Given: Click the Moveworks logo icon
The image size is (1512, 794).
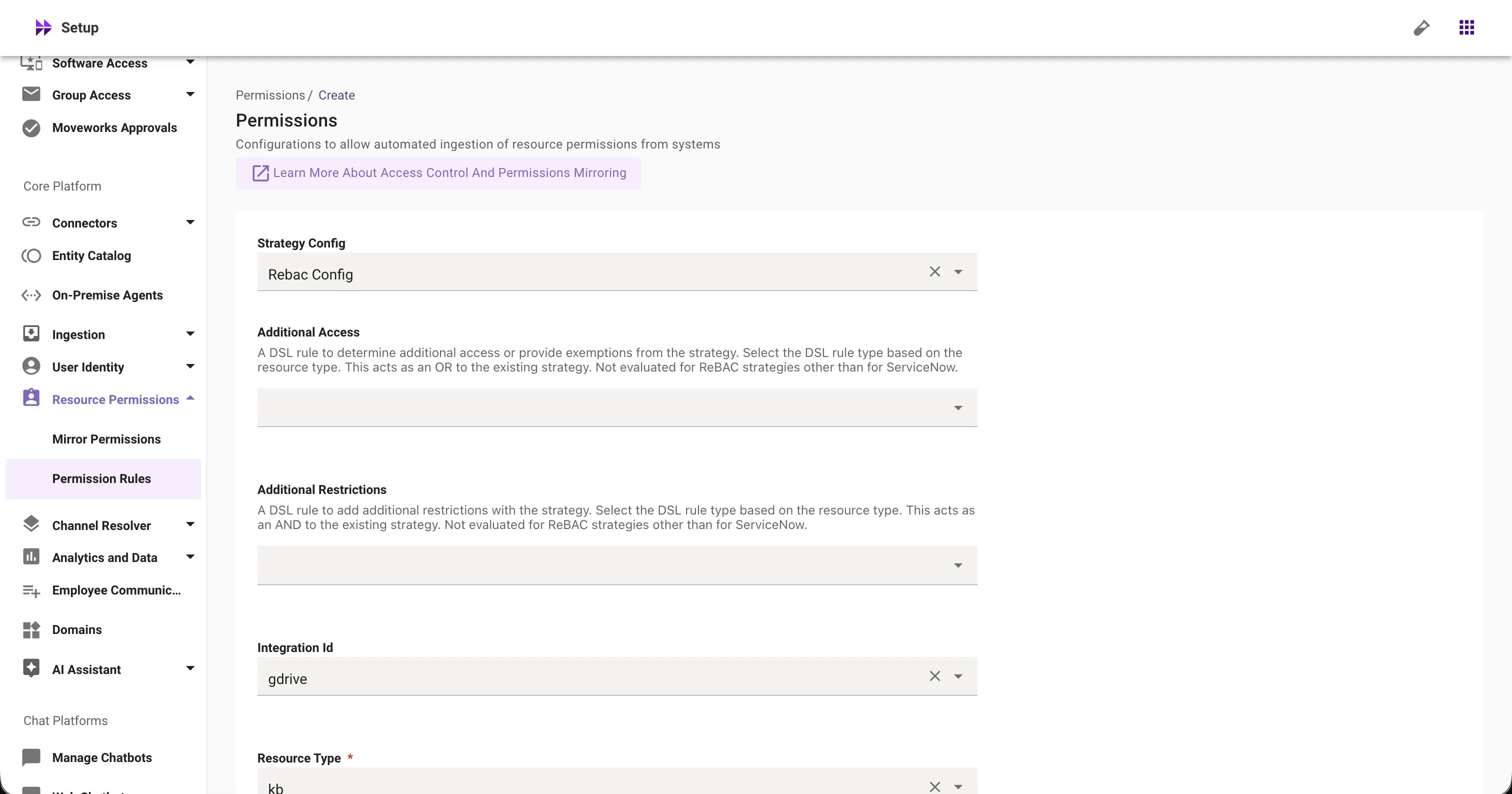Looking at the screenshot, I should click(x=43, y=27).
